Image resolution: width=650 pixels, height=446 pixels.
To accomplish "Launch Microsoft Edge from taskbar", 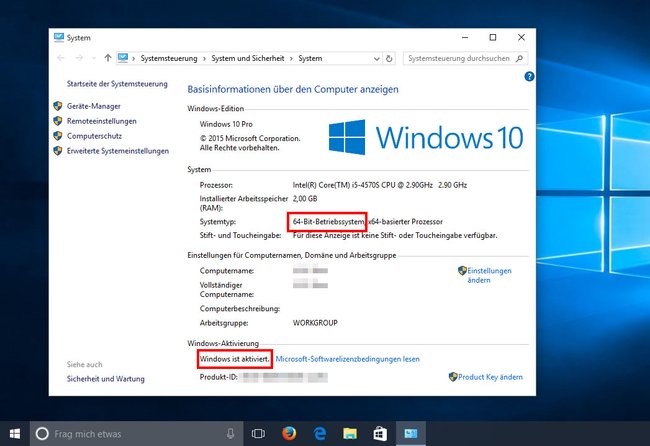I will pos(320,434).
